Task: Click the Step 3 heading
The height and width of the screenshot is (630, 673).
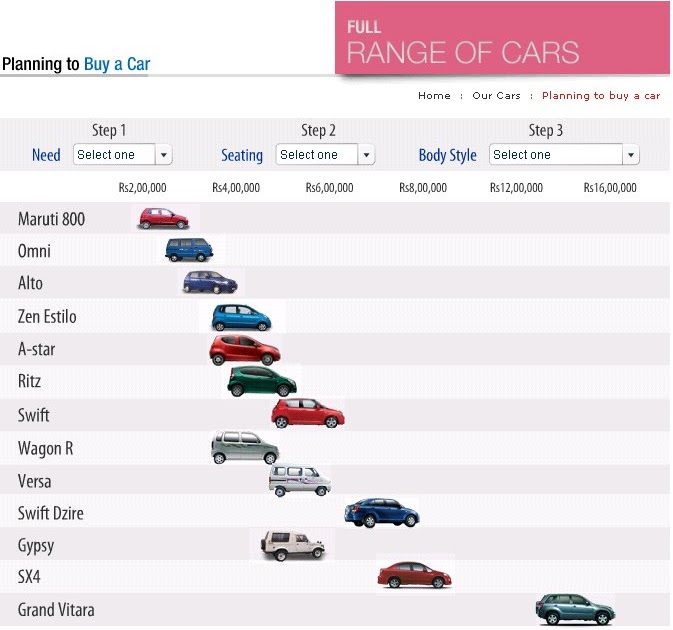Action: coord(546,130)
